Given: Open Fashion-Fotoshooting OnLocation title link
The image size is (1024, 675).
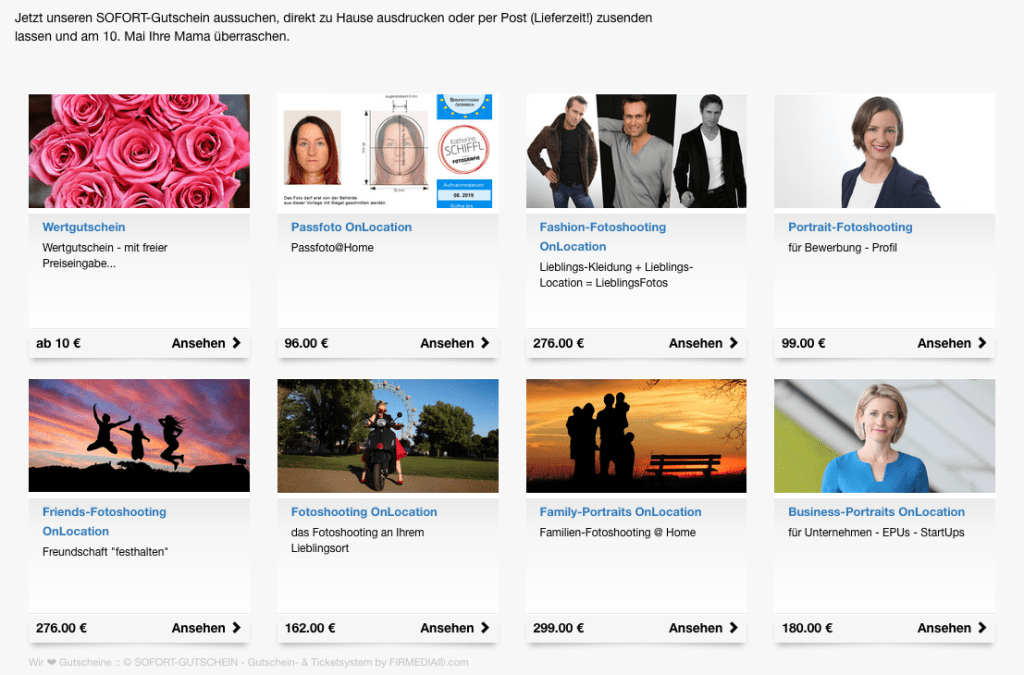Looking at the screenshot, I should coord(602,237).
